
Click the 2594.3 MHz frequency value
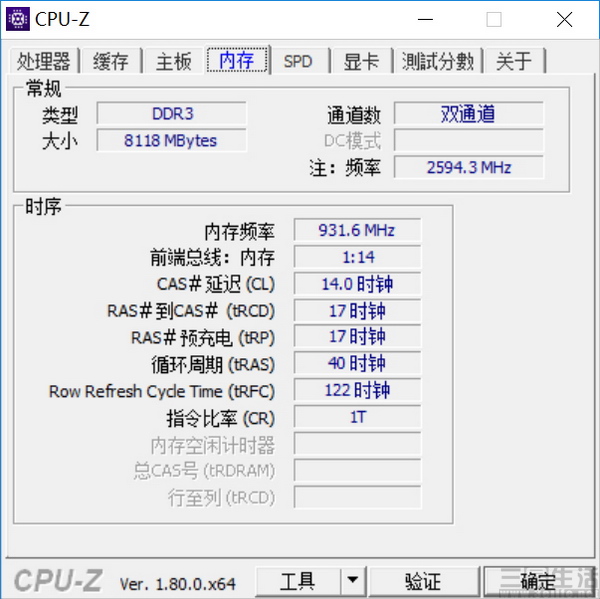(469, 167)
